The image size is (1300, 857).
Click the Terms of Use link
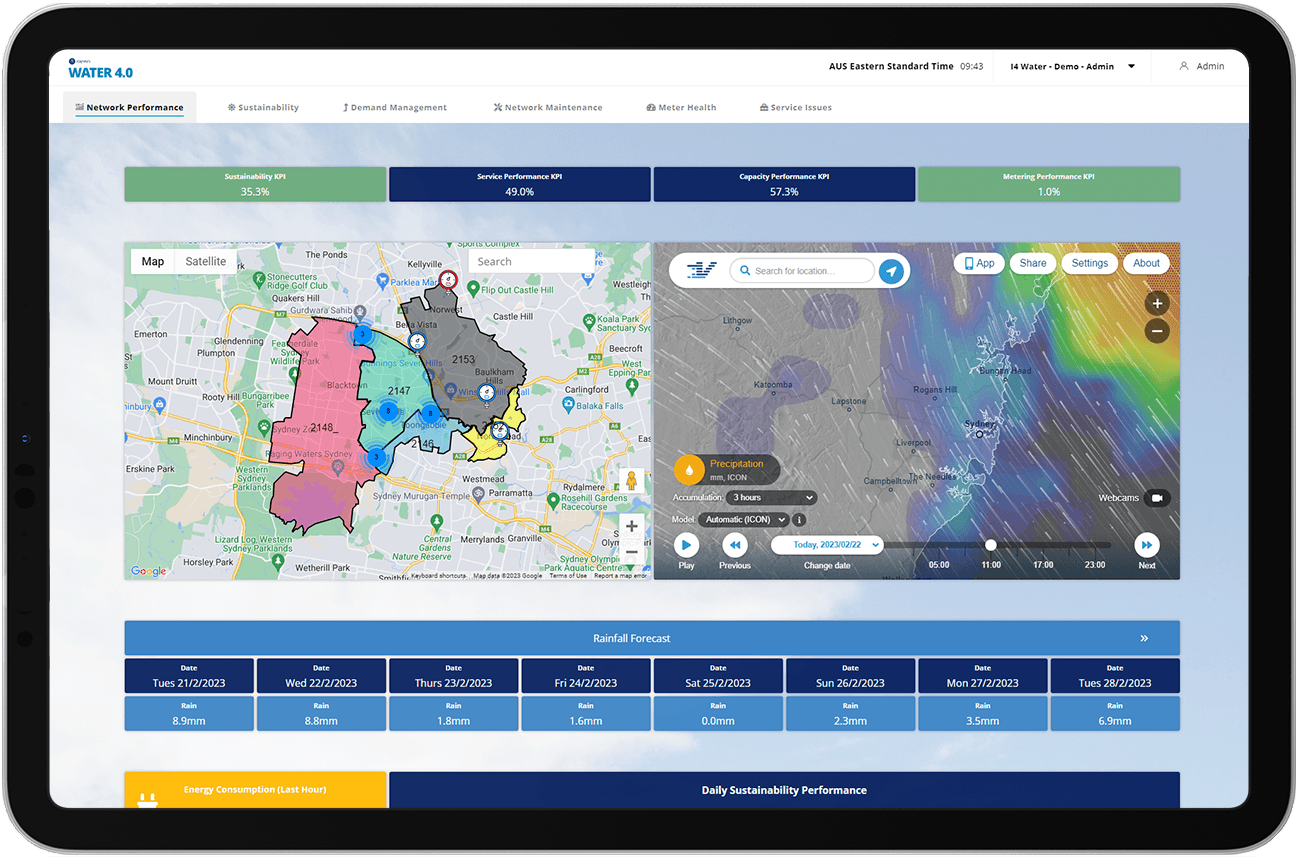568,576
